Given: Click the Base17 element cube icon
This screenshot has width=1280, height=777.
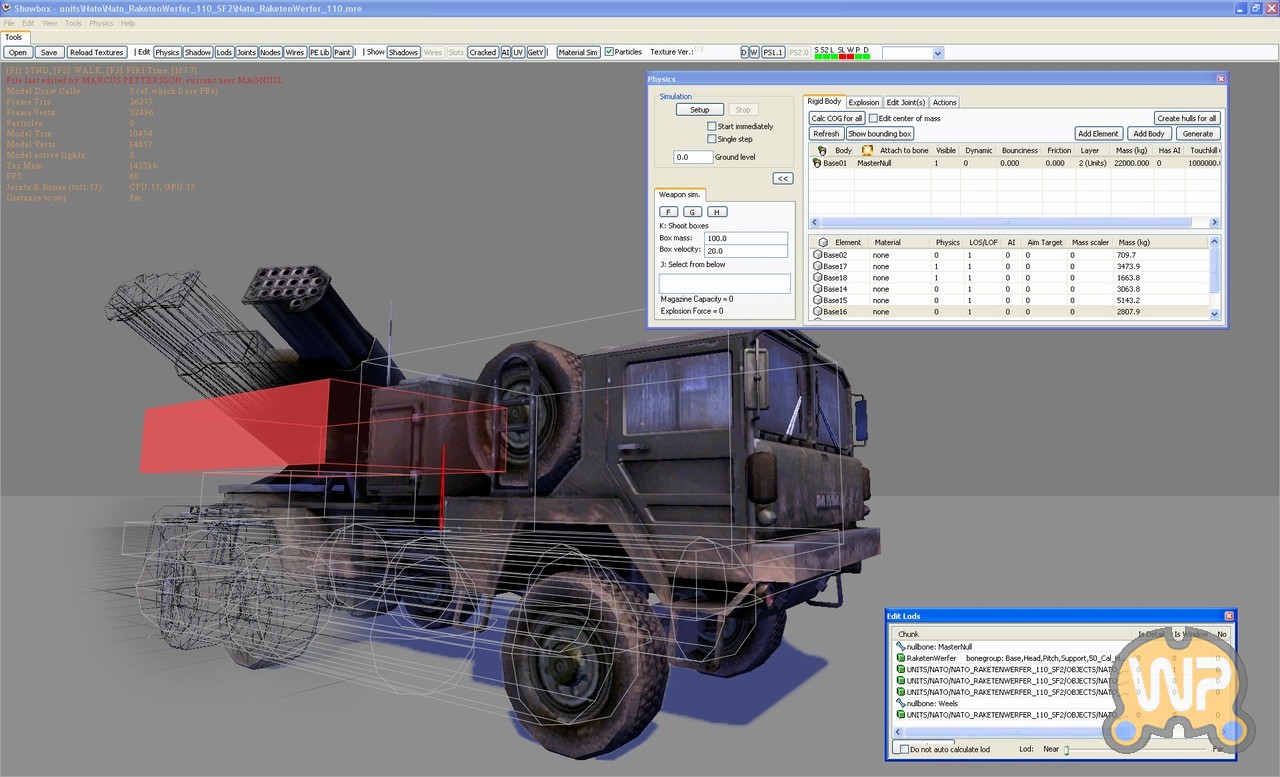Looking at the screenshot, I should (817, 267).
